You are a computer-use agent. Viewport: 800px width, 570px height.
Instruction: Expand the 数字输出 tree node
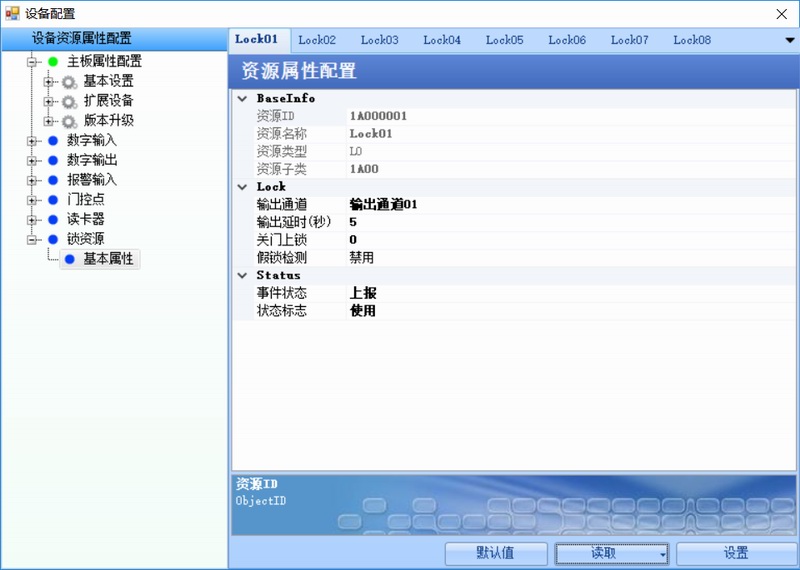32,161
